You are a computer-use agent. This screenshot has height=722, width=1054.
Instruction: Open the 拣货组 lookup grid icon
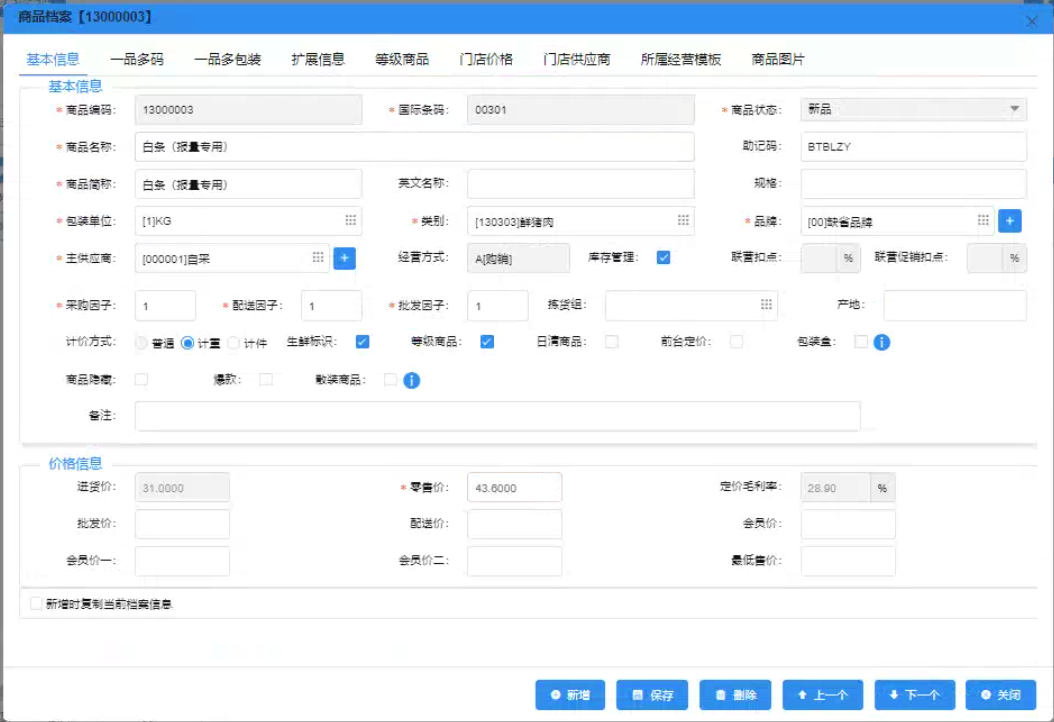click(x=766, y=305)
